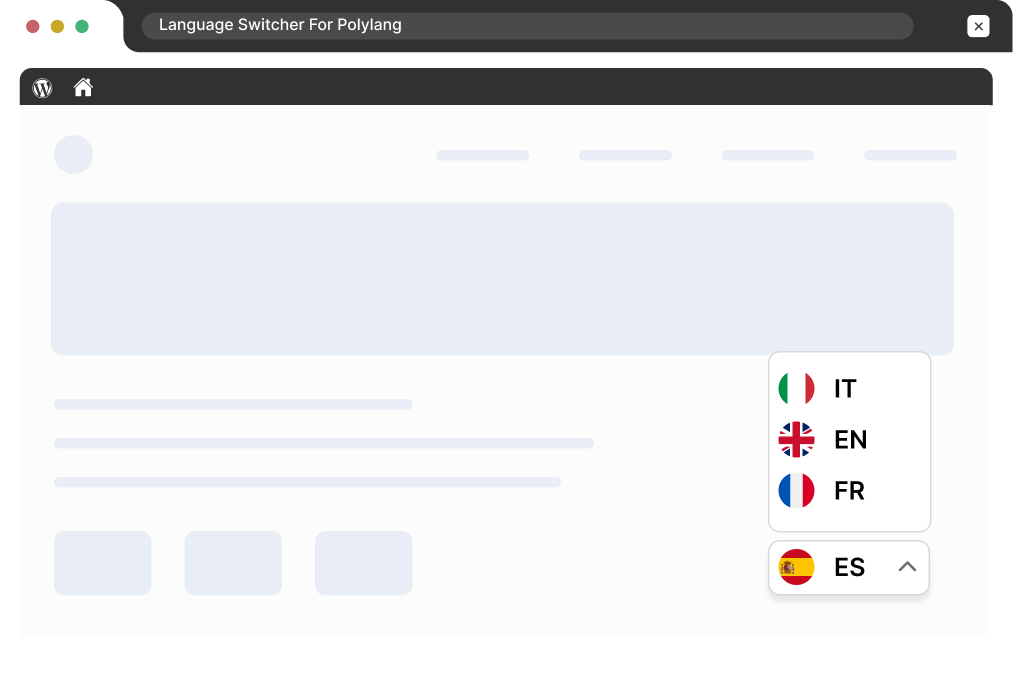Select the UK flag icon
Image resolution: width=1013 pixels, height=675 pixels.
tap(796, 439)
